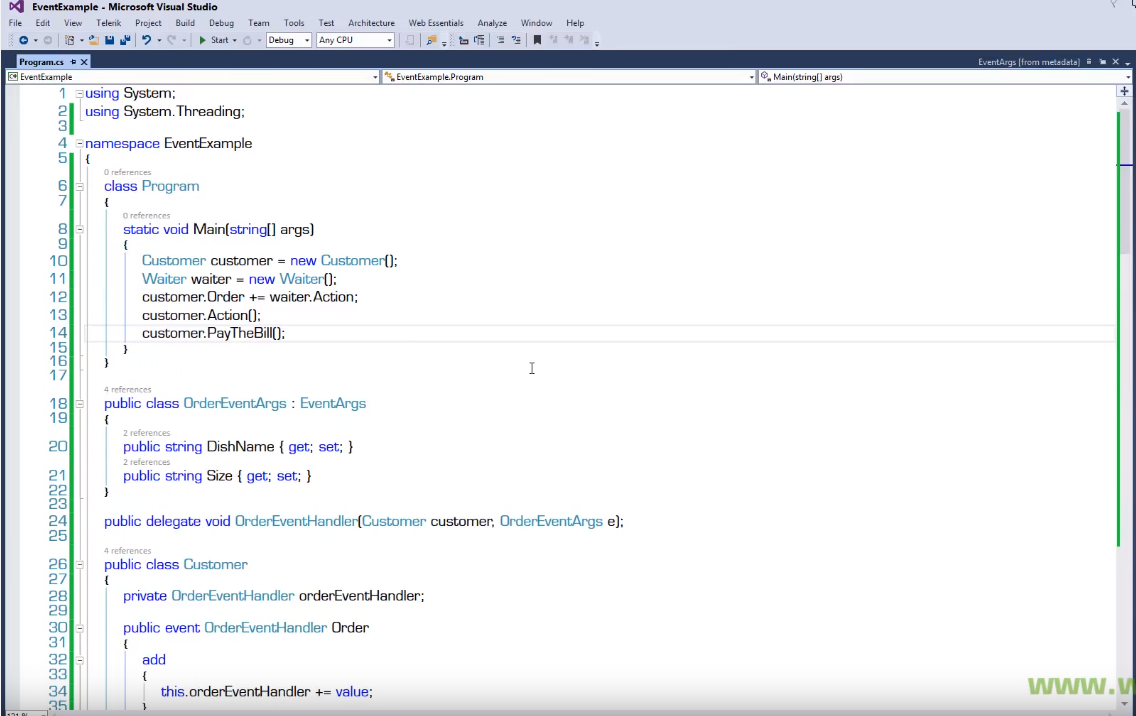
Task: Undo last edit with the Undo icon
Action: [x=146, y=41]
